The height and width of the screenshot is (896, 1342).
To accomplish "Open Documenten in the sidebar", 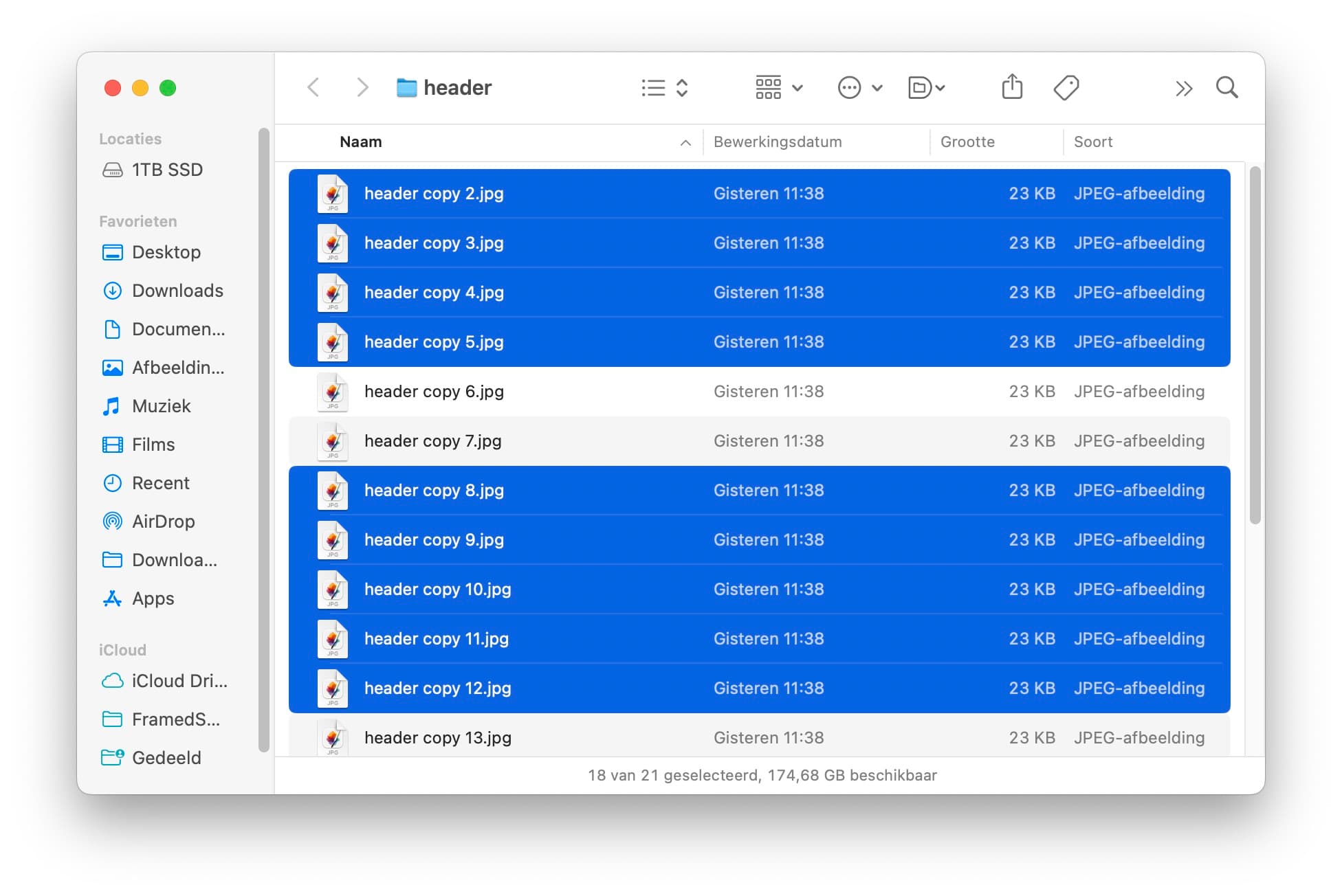I will coord(178,329).
